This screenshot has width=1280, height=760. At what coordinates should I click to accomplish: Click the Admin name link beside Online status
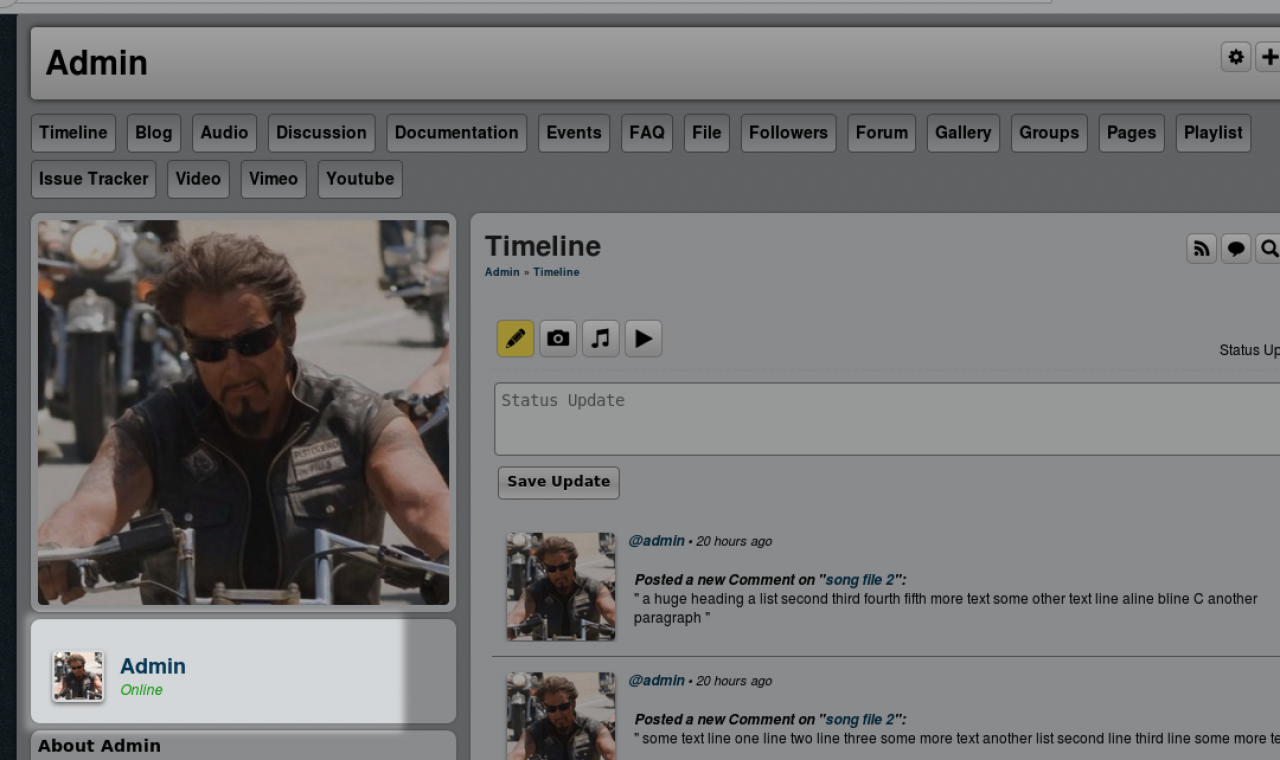(x=153, y=666)
